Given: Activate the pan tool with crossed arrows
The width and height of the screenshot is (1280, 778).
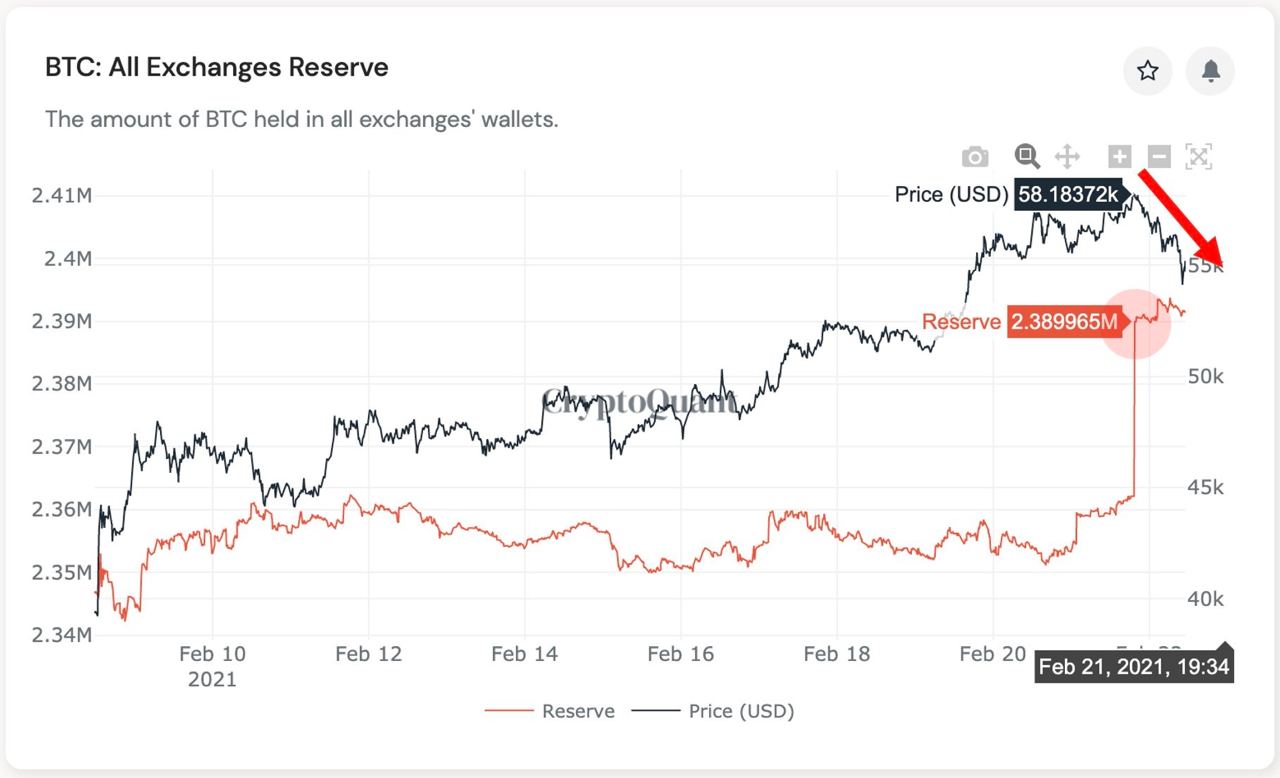Looking at the screenshot, I should click(x=1067, y=157).
